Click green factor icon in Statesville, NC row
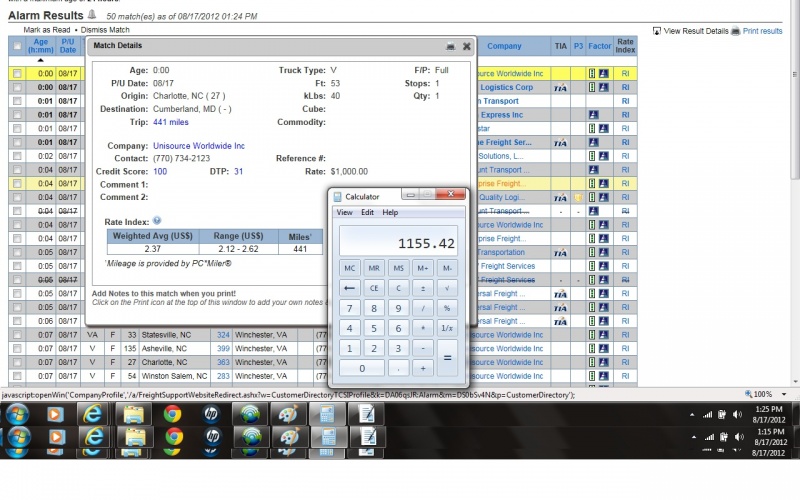800x500 pixels. tap(592, 335)
